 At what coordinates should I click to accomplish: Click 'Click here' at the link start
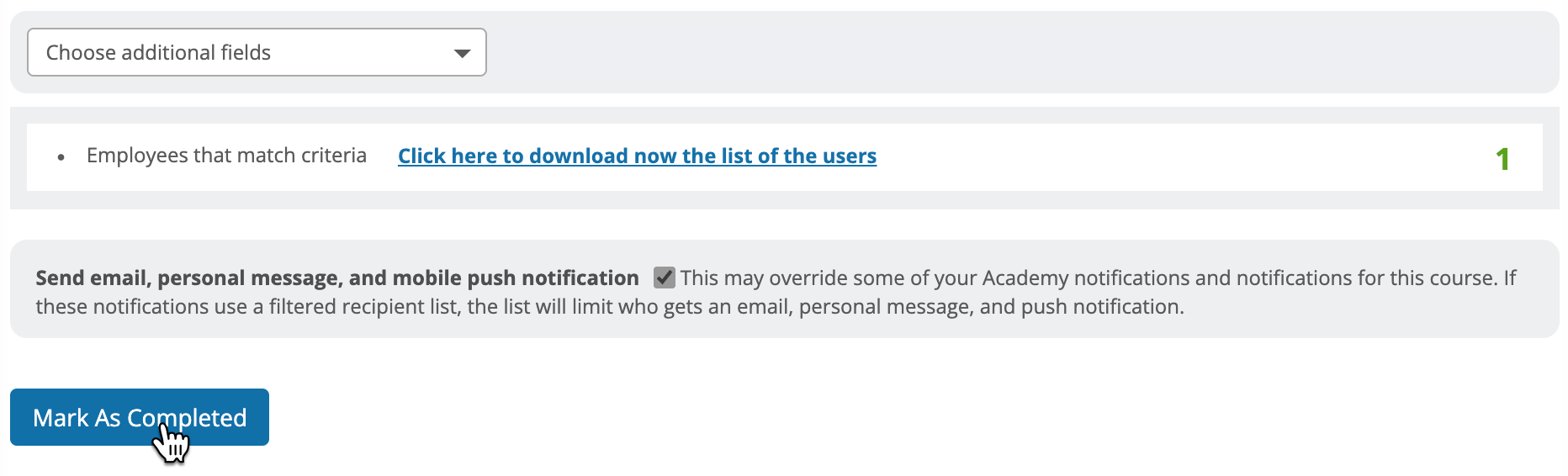coord(448,156)
